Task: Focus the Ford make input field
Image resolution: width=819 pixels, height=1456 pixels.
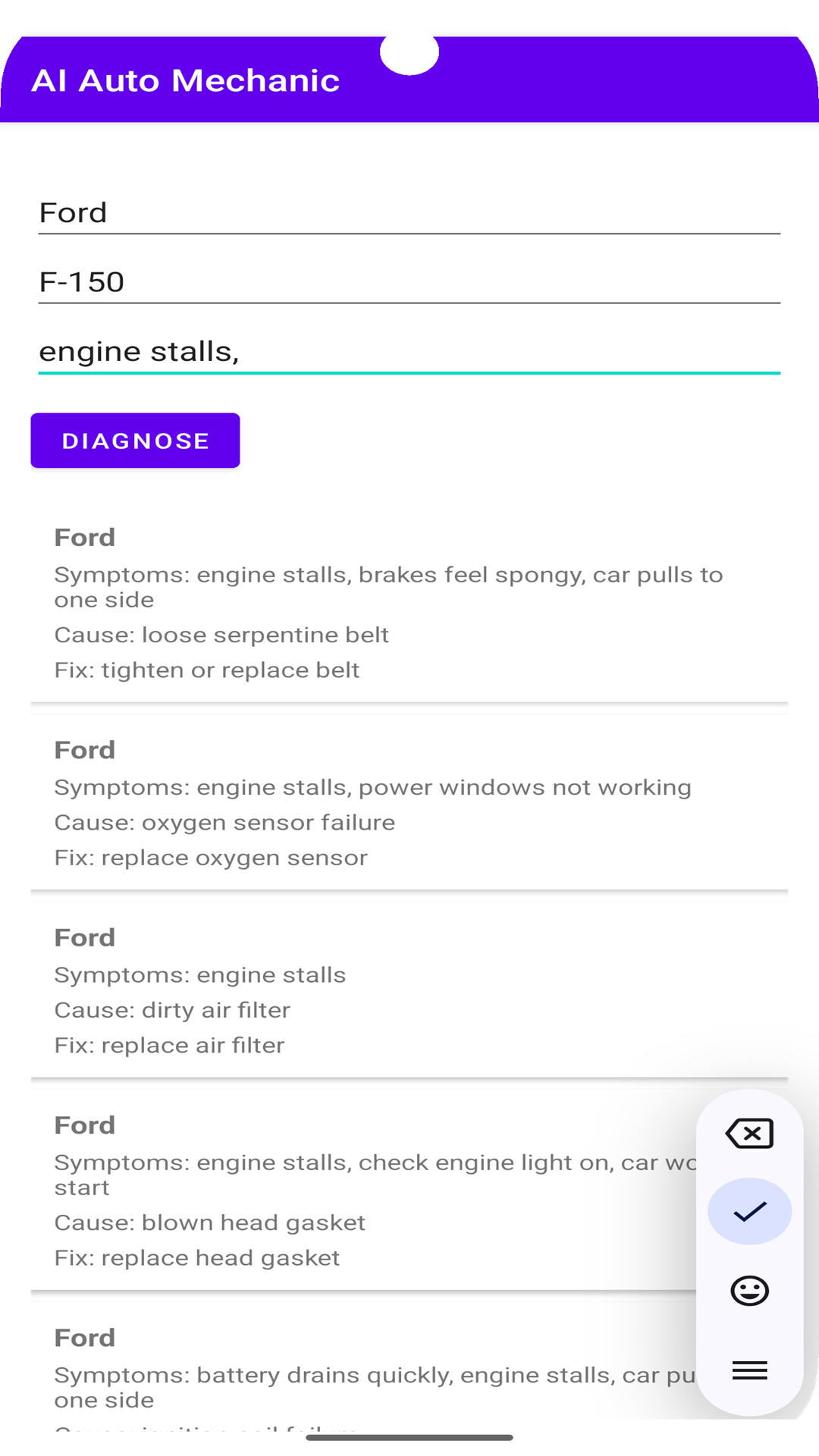Action: point(409,213)
